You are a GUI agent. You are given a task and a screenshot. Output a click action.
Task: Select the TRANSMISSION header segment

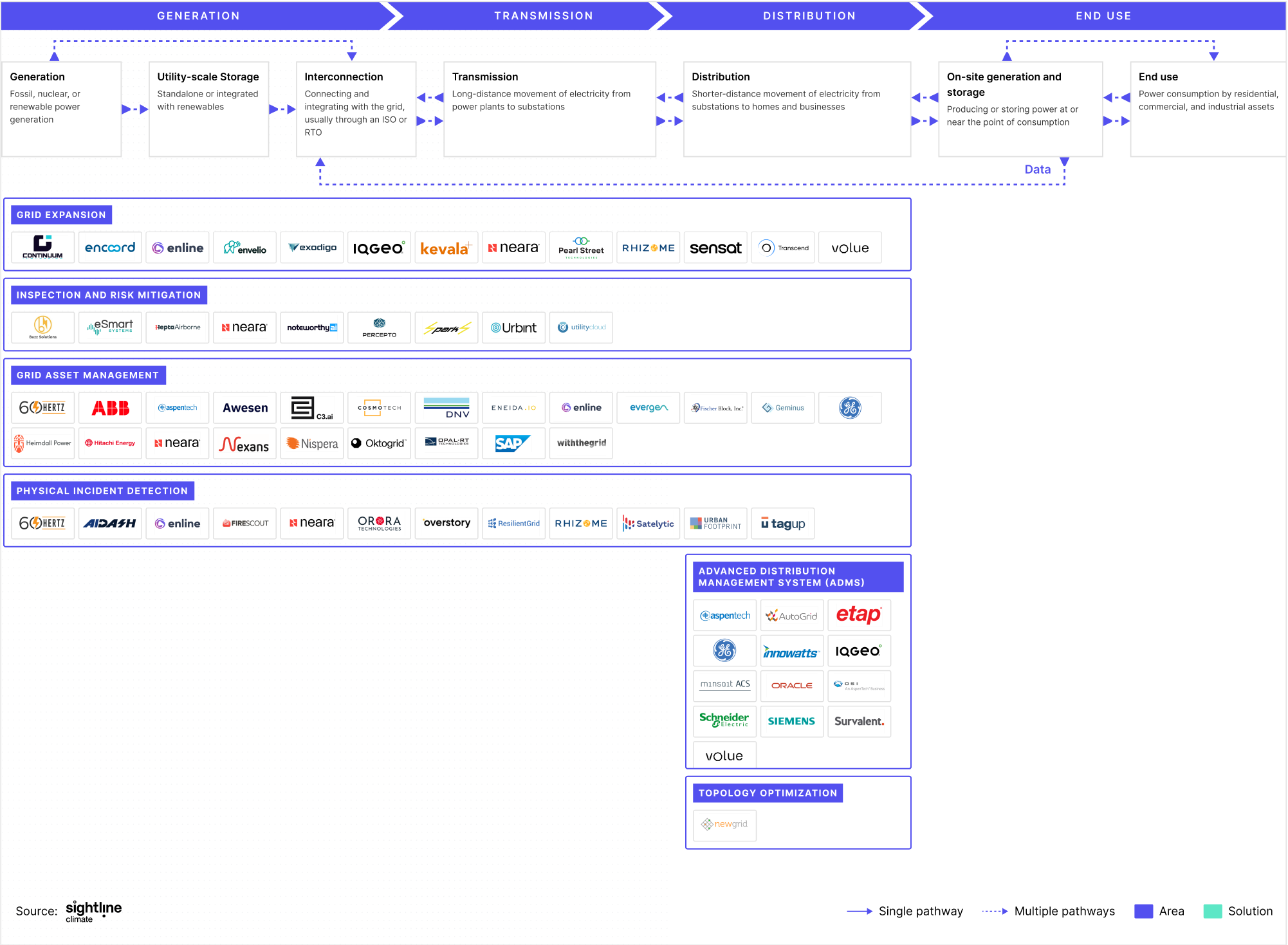click(544, 15)
